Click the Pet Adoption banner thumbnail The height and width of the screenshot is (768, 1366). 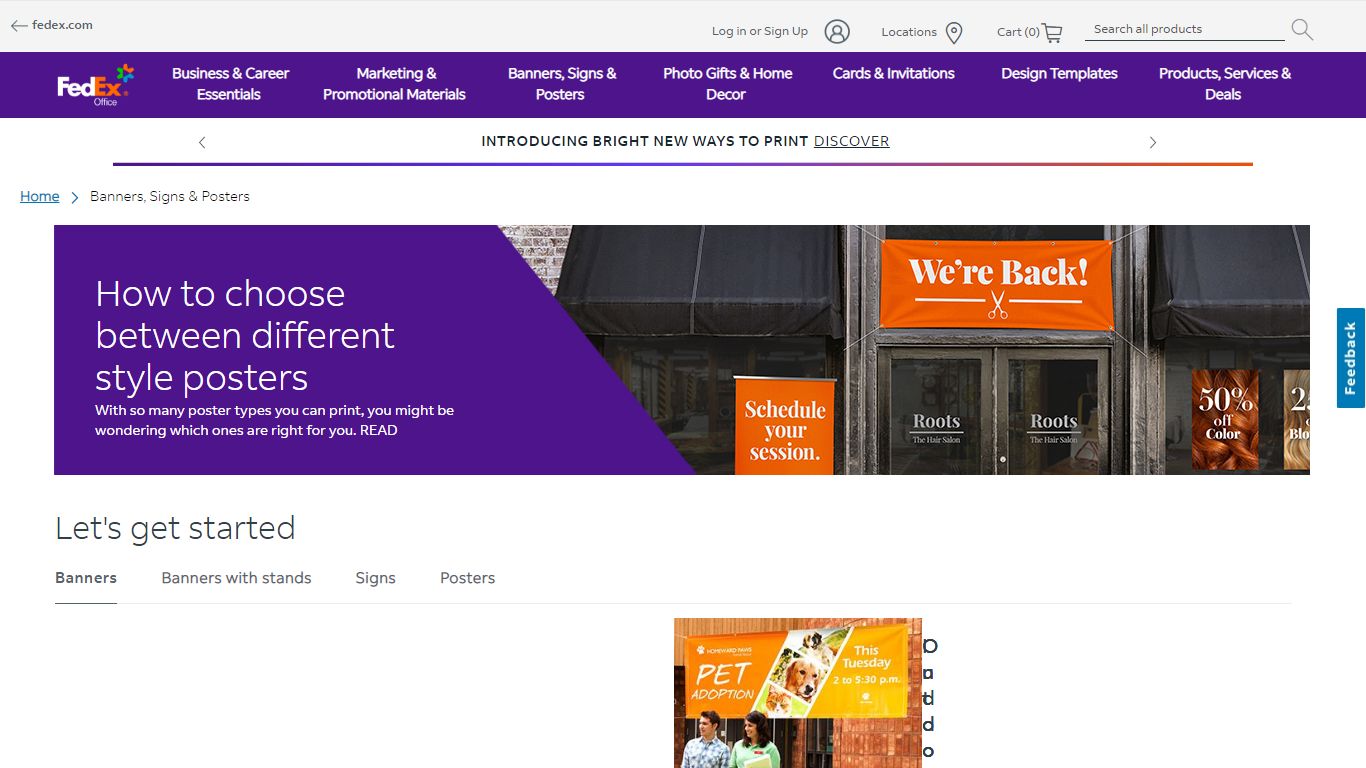[x=798, y=693]
